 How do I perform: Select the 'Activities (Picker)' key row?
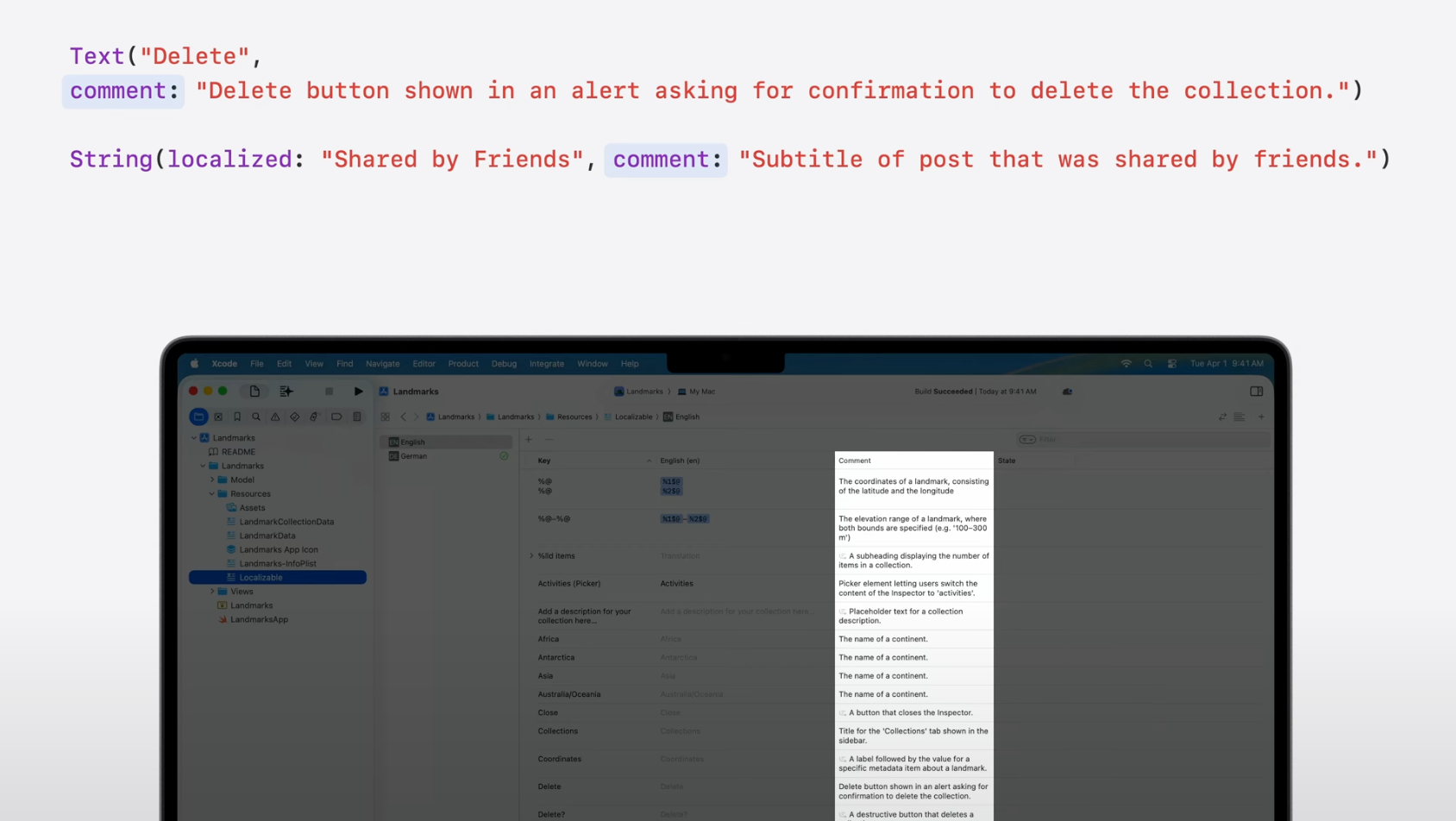click(569, 584)
